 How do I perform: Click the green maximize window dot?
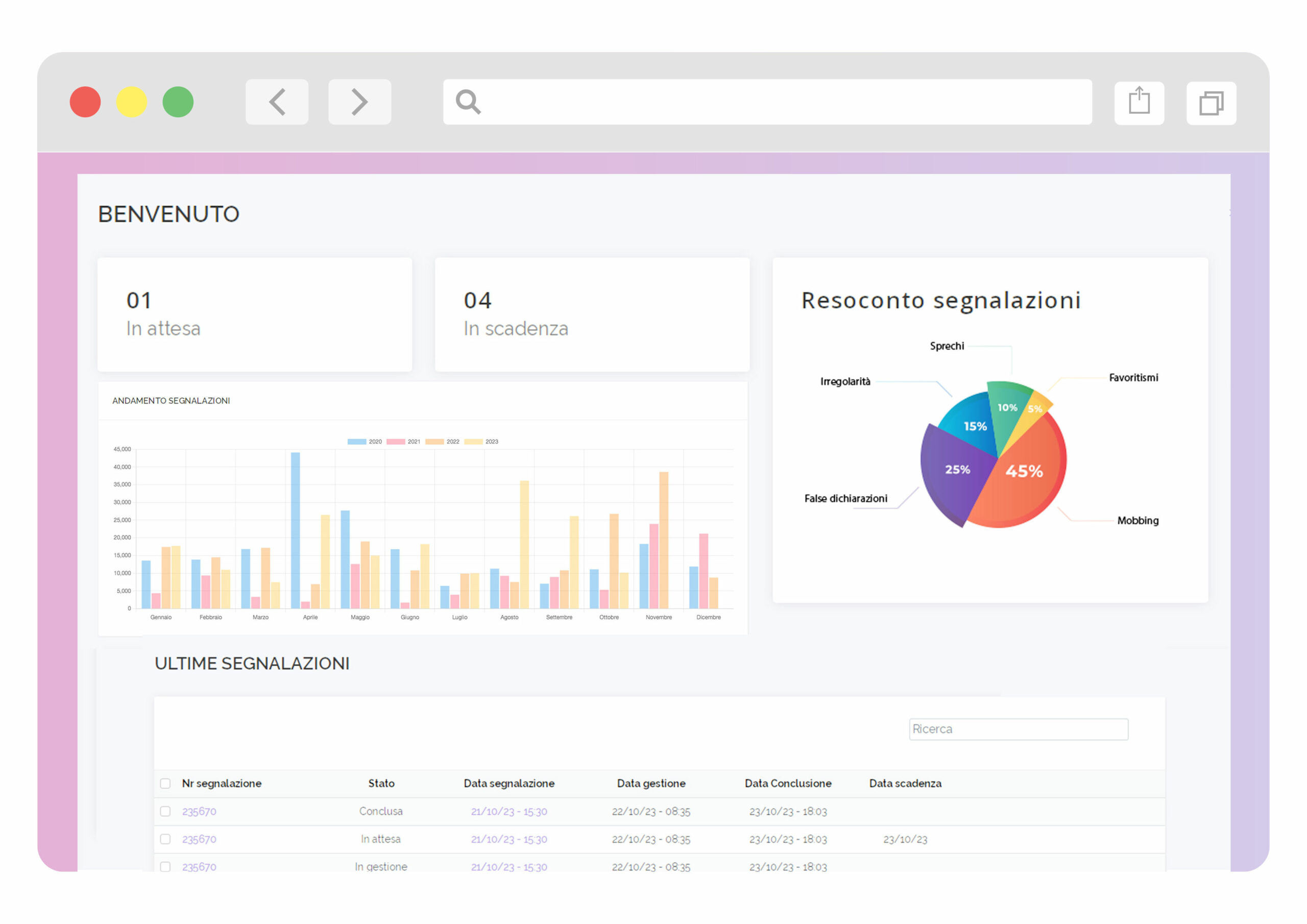click(x=178, y=102)
